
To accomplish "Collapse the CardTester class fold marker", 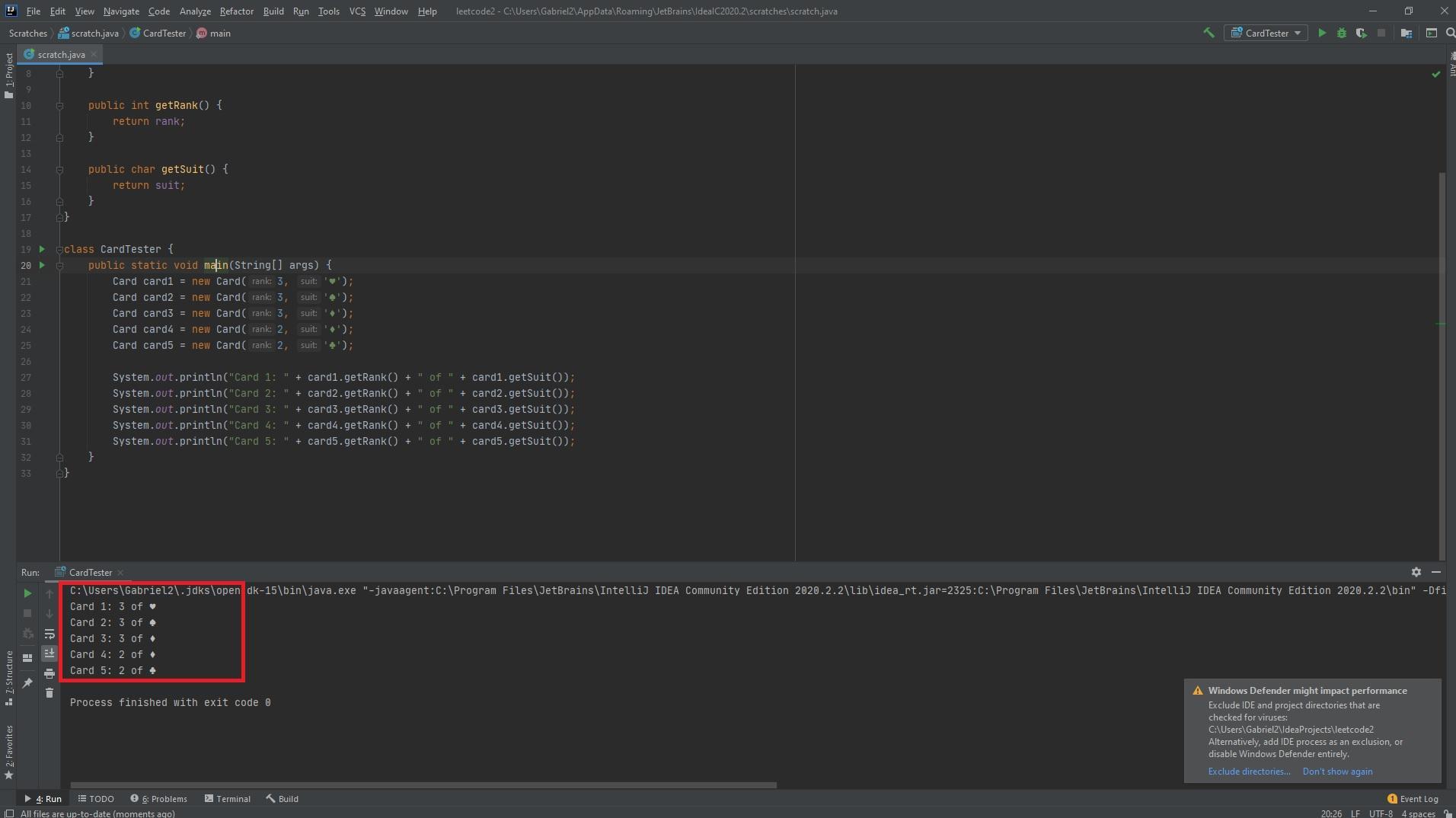I will [59, 250].
